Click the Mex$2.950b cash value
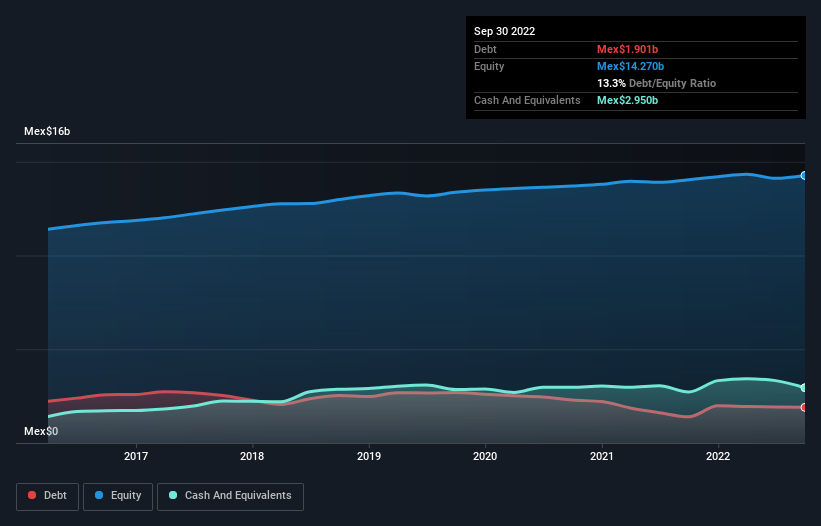Viewport: 821px width, 526px height. tap(627, 100)
